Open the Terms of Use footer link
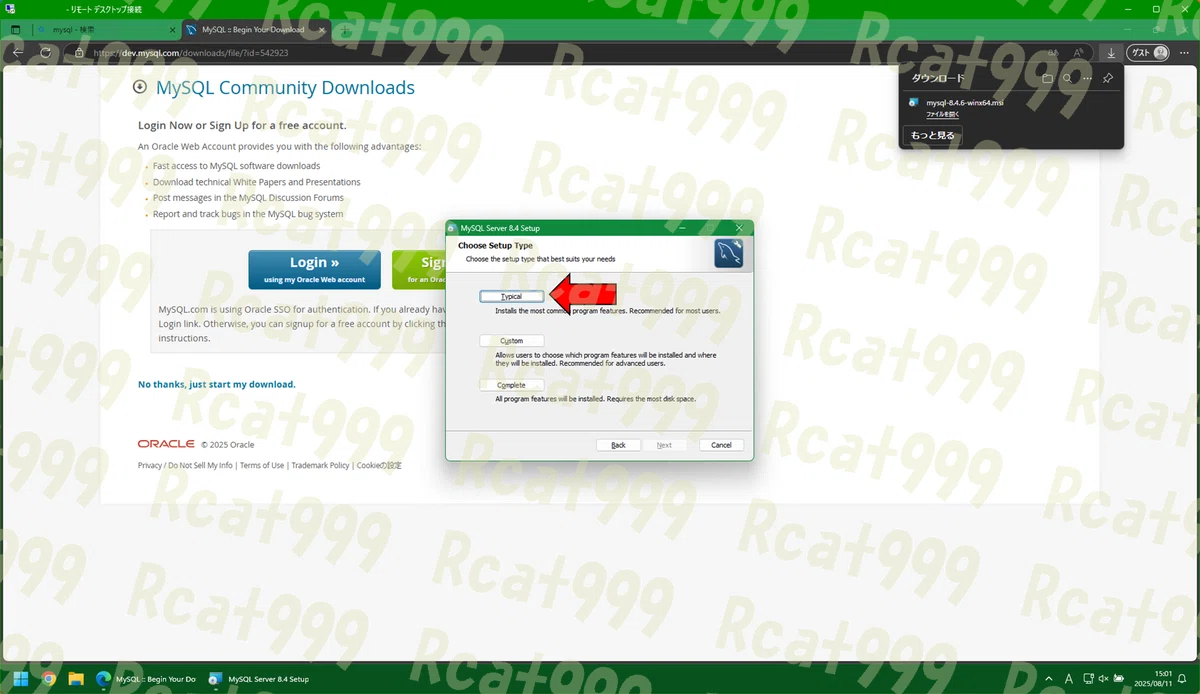 (262, 465)
